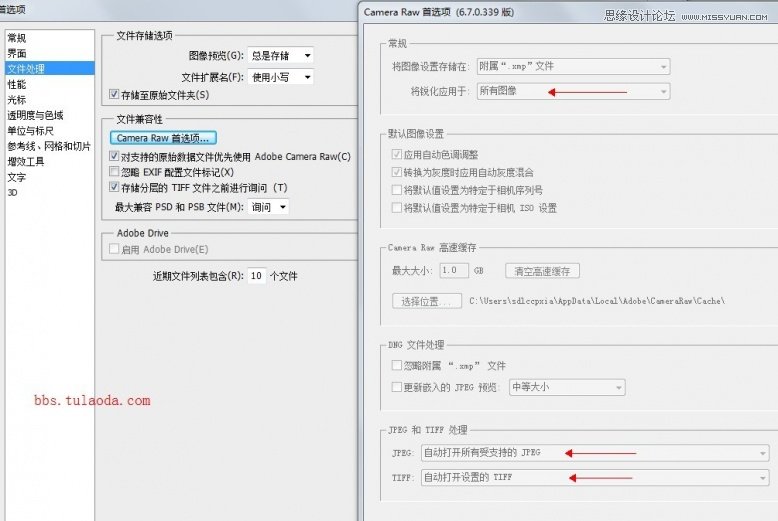The image size is (778, 521).
Task: Toggle 存储至原始文件夹 checkbox
Action: [x=114, y=94]
